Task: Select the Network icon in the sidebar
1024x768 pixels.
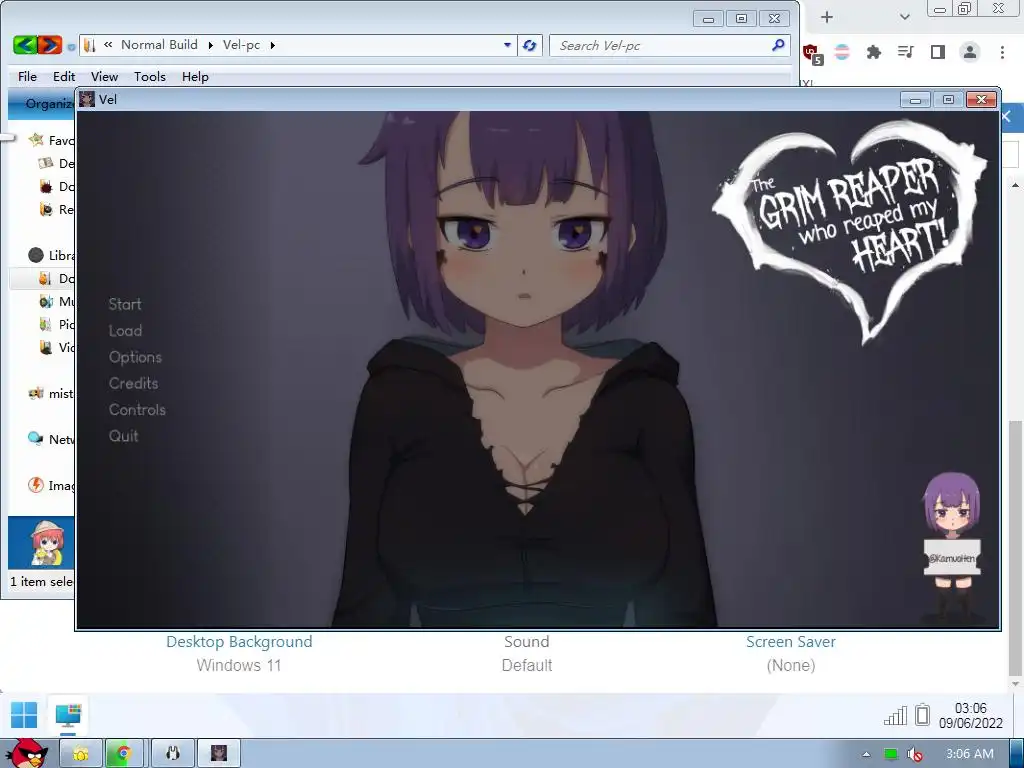Action: point(36,438)
